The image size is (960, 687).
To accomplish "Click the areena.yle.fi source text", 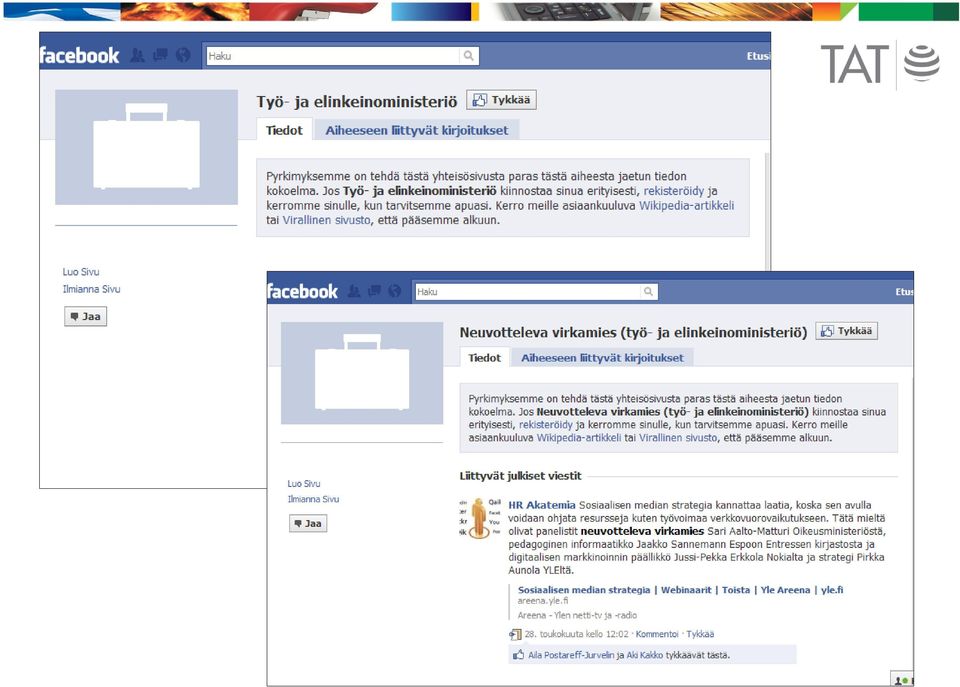I will (x=543, y=601).
